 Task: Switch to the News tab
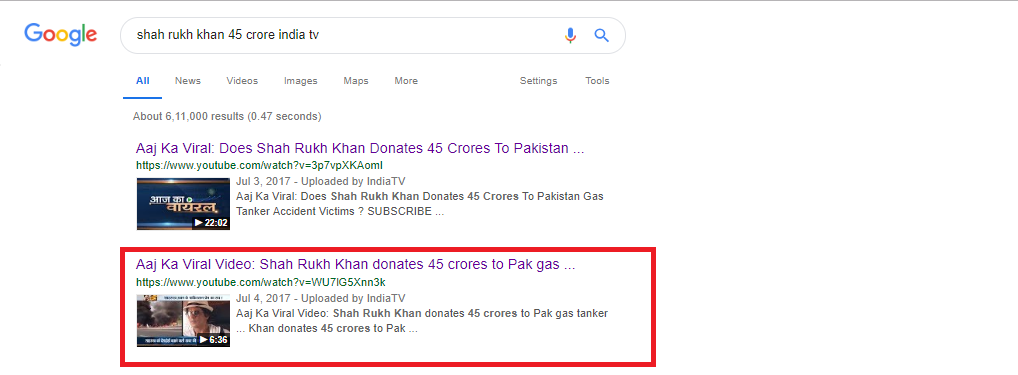coord(188,81)
